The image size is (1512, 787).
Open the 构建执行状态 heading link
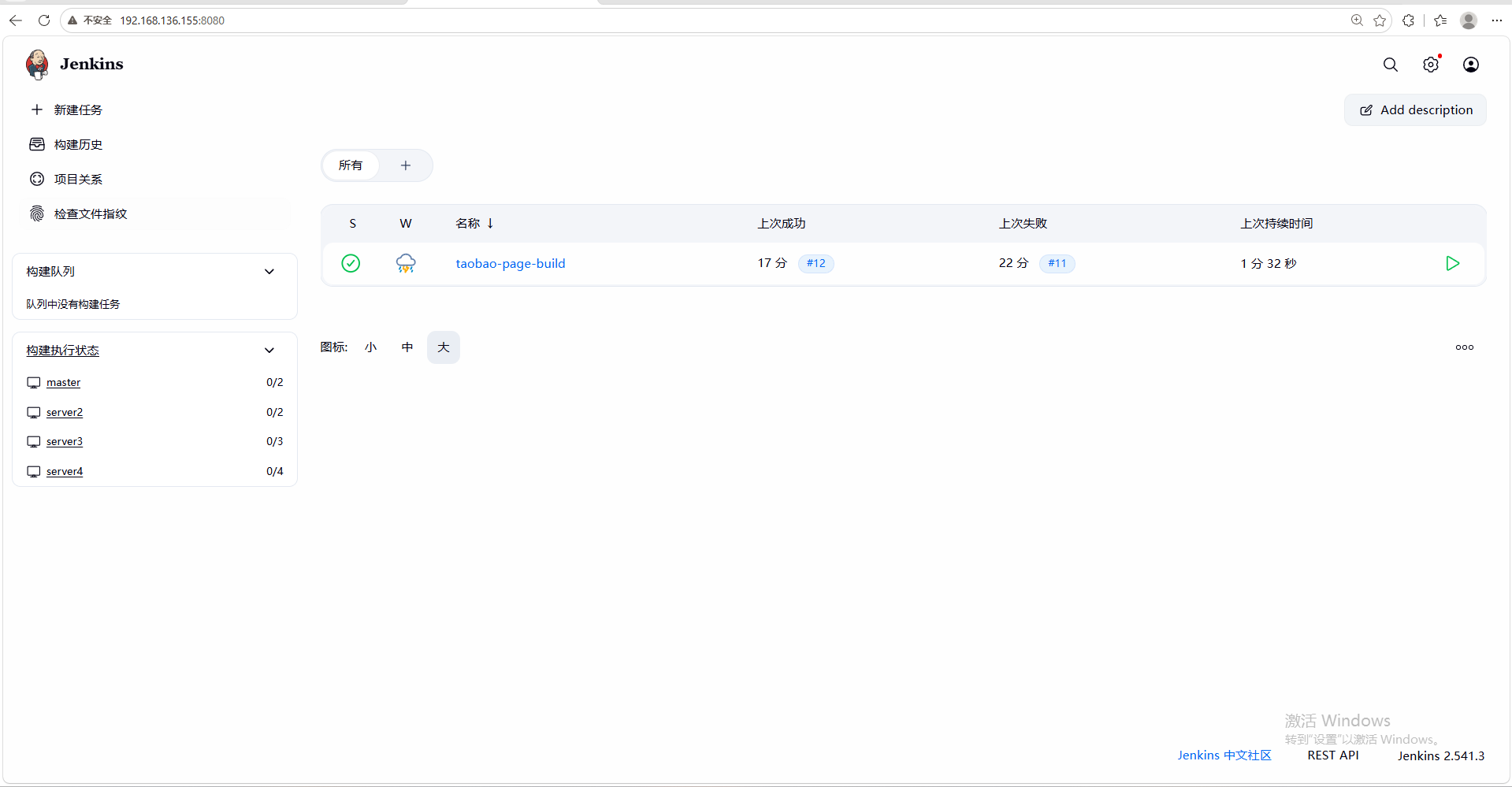pos(63,351)
